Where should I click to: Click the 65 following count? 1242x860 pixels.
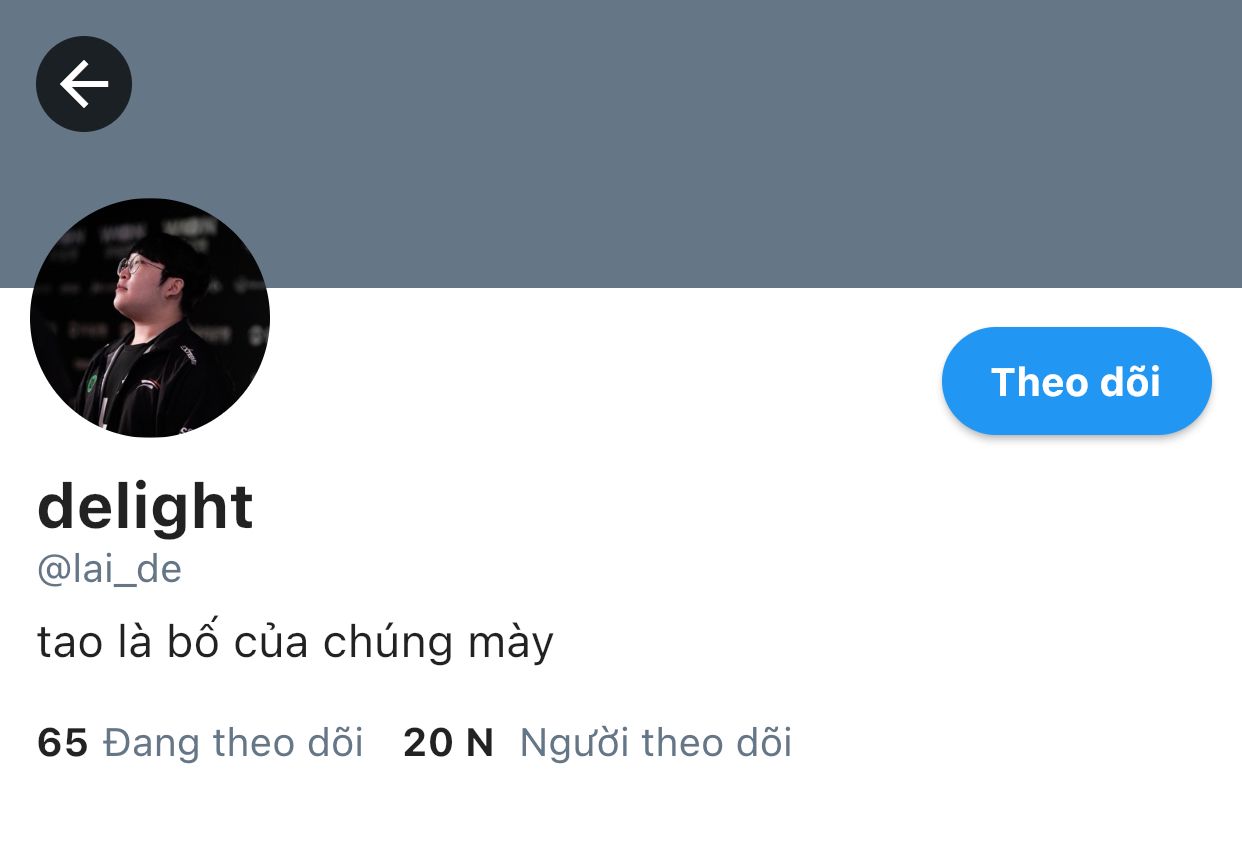(63, 743)
